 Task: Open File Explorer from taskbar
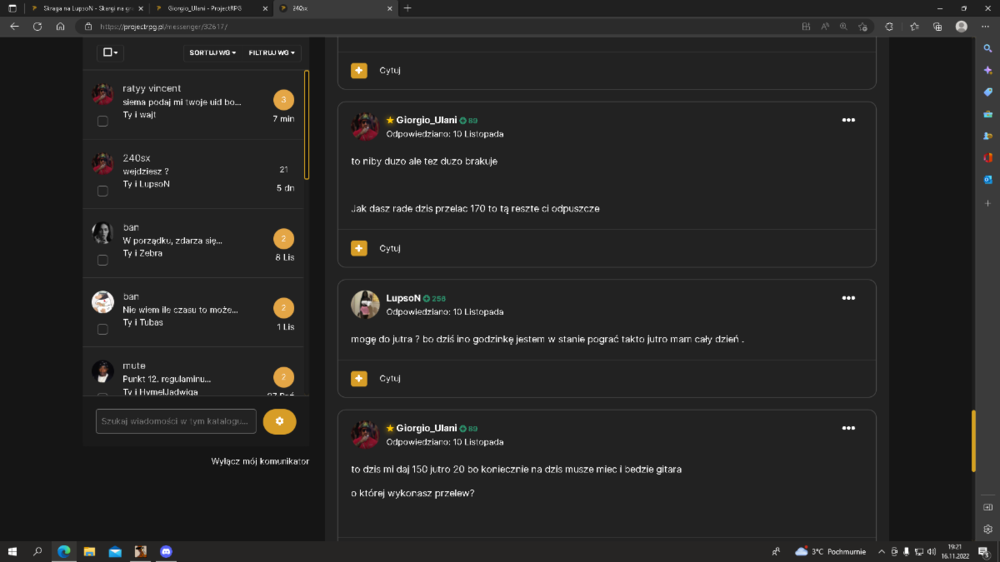pos(89,551)
